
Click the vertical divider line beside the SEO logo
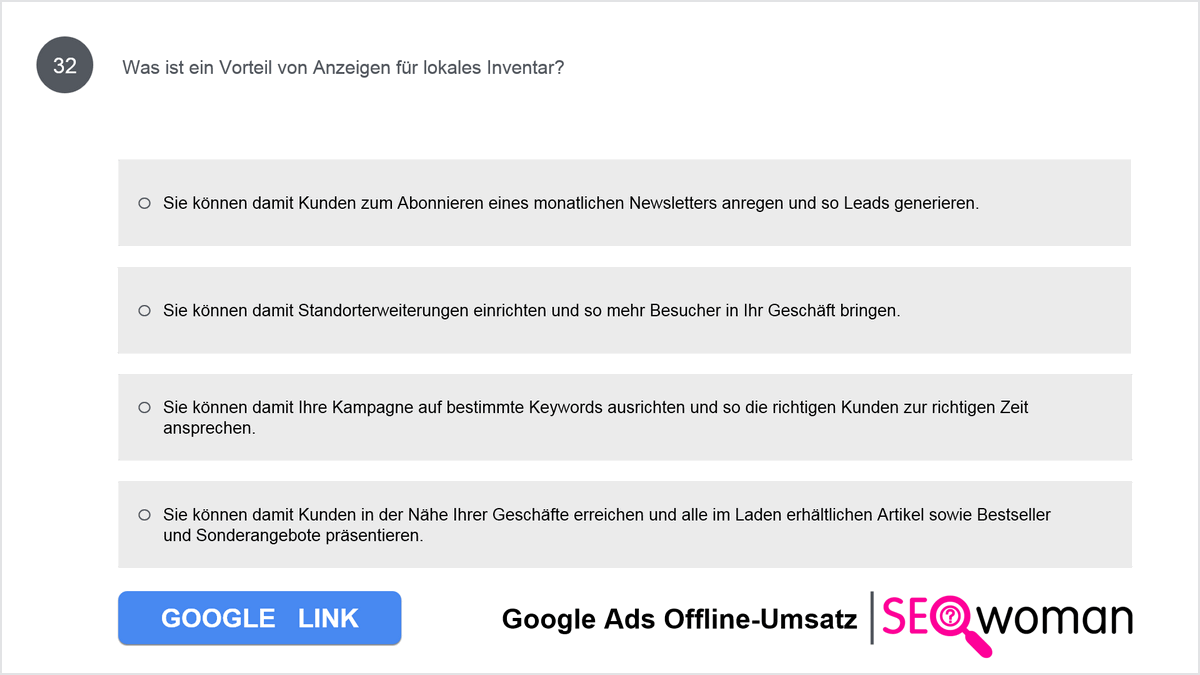pos(872,619)
